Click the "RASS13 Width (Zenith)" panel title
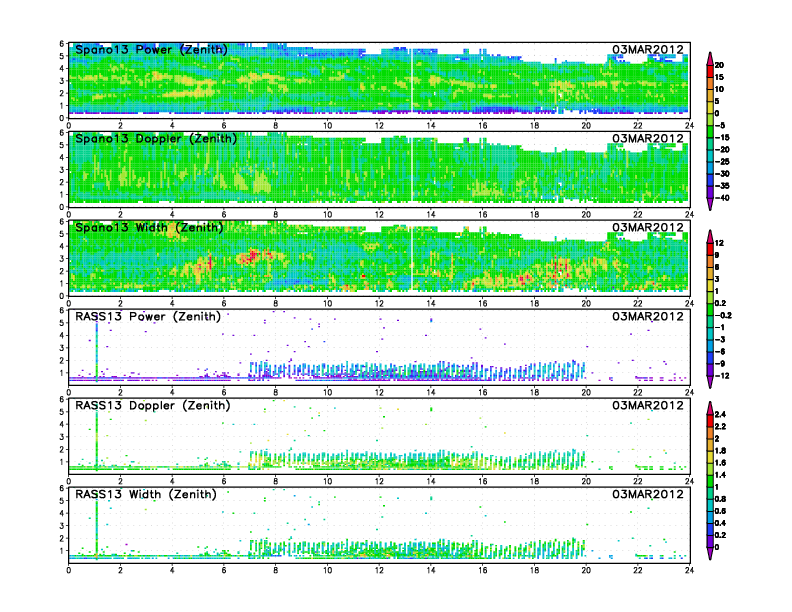792x612 pixels. tap(146, 494)
